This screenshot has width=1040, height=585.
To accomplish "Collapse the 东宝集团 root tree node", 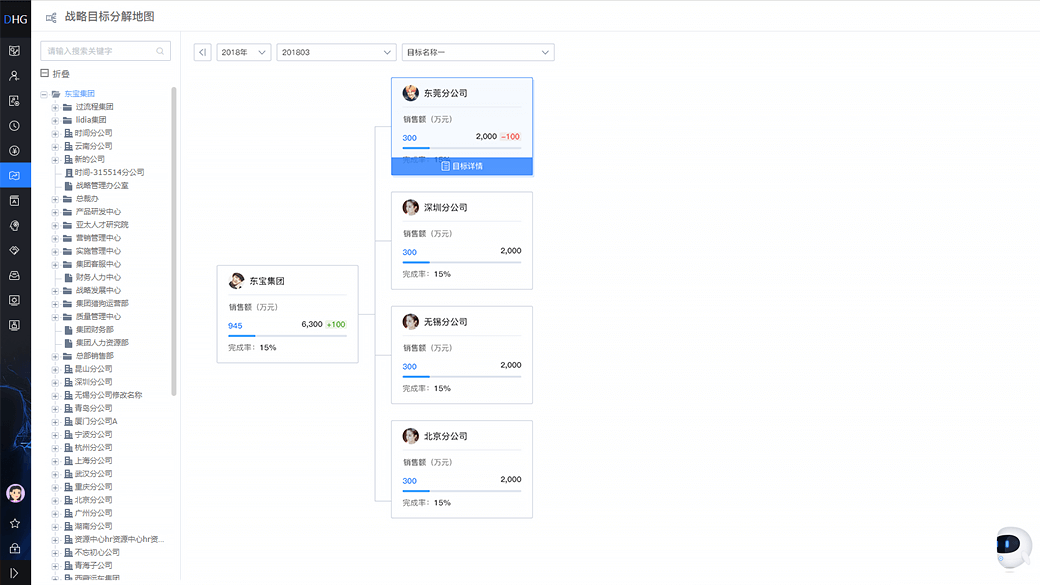I will 44,94.
